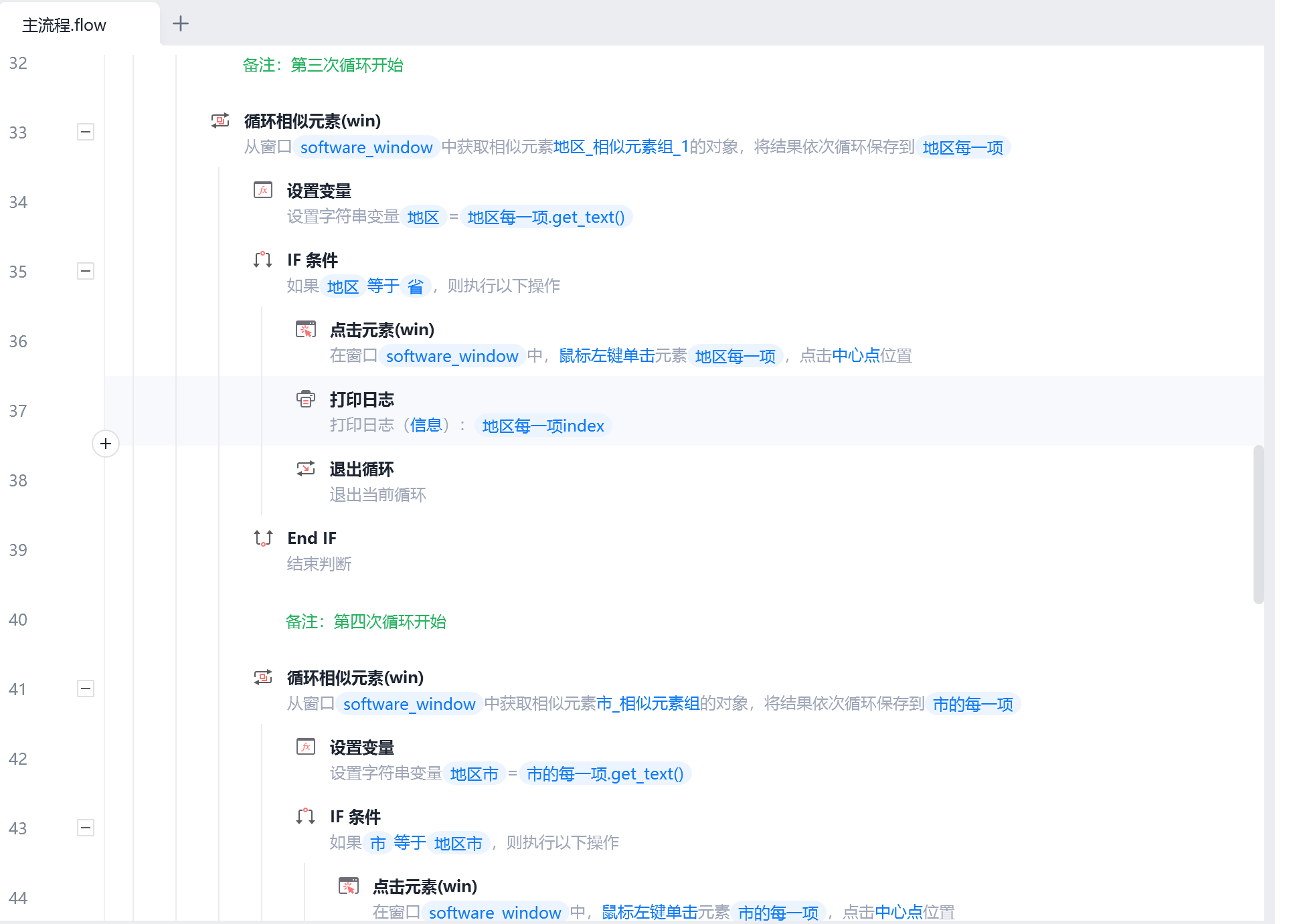The width and height of the screenshot is (1295, 924).
Task: Click the click-element icon on line 44
Action: (349, 886)
